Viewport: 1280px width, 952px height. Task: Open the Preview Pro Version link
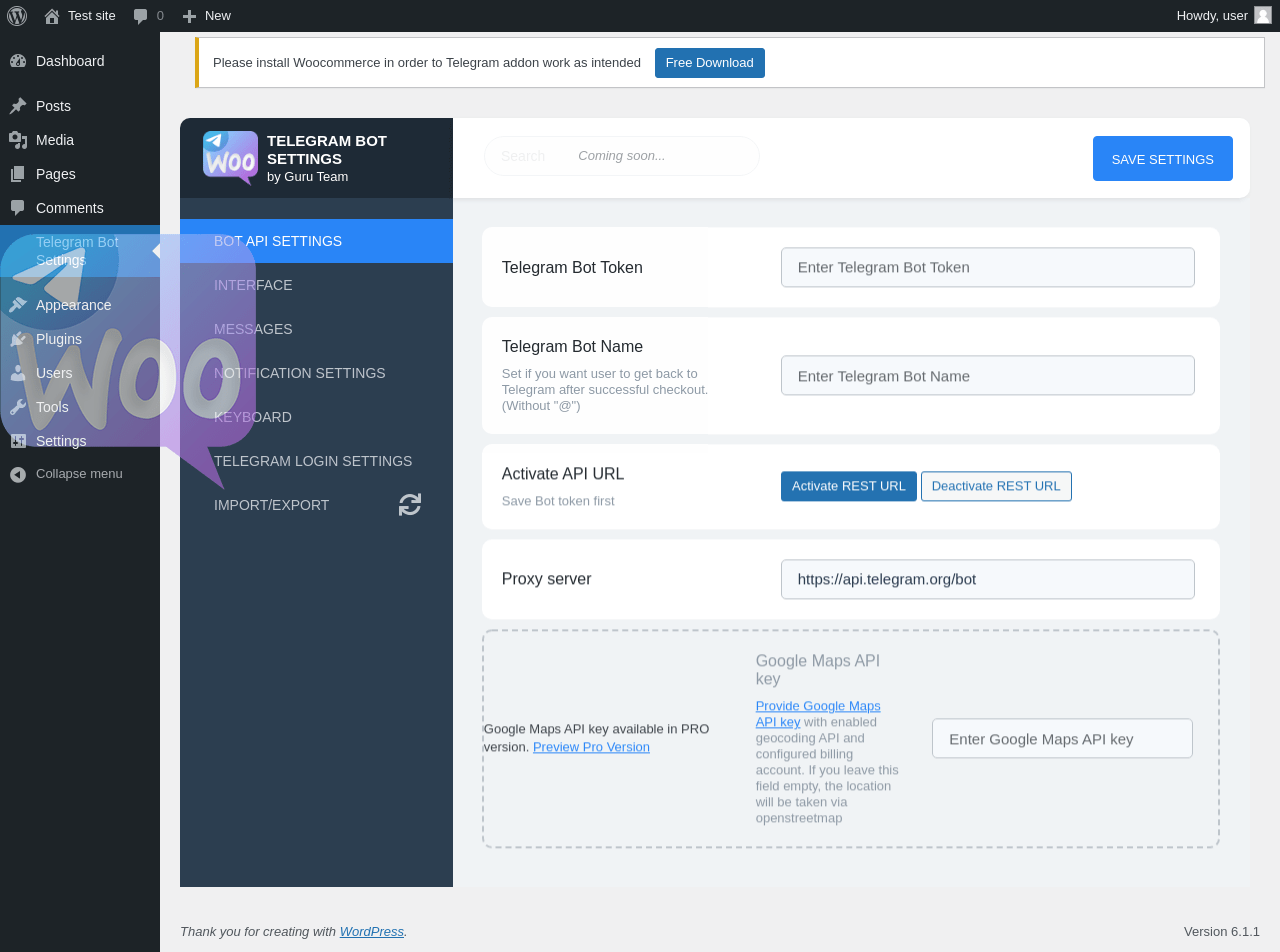click(591, 747)
